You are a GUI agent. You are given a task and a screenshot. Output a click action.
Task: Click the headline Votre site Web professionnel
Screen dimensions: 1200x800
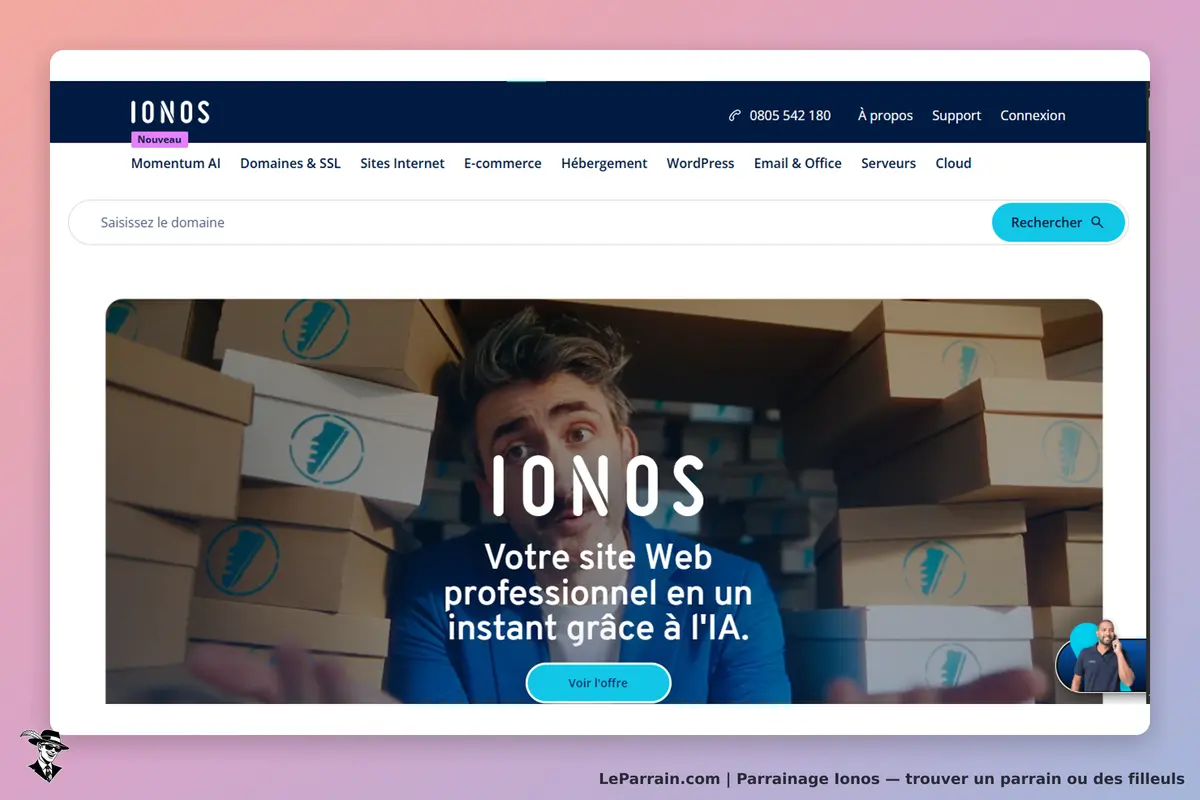598,593
